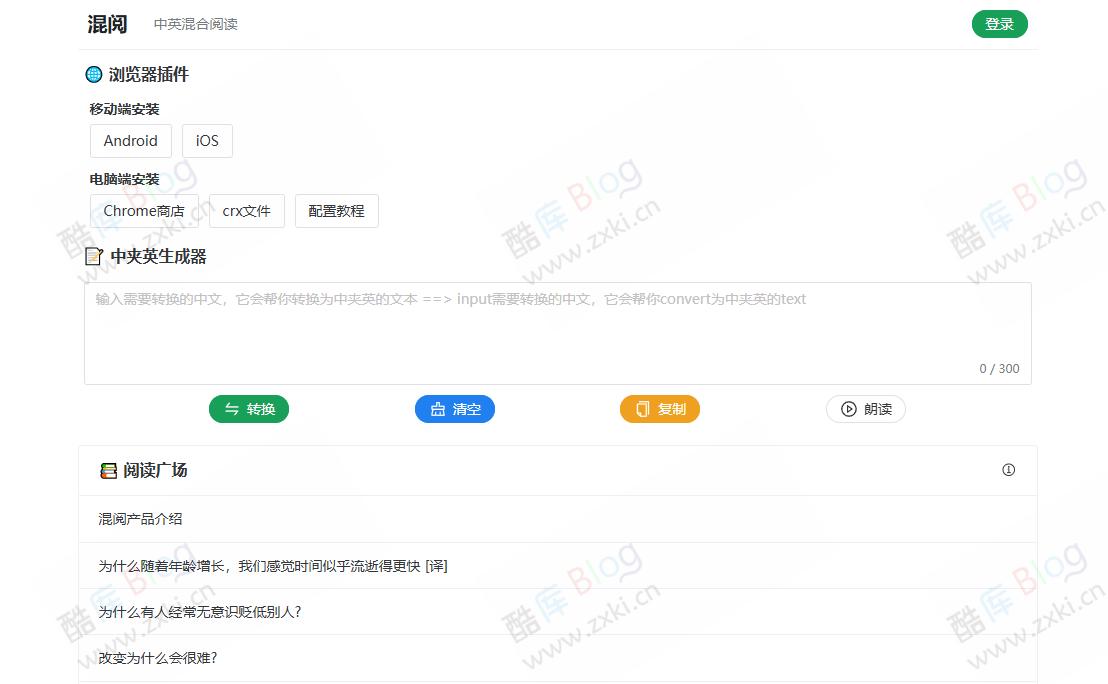1108x684 pixels.
Task: Open 改变为什么会很难 article
Action: pos(158,658)
